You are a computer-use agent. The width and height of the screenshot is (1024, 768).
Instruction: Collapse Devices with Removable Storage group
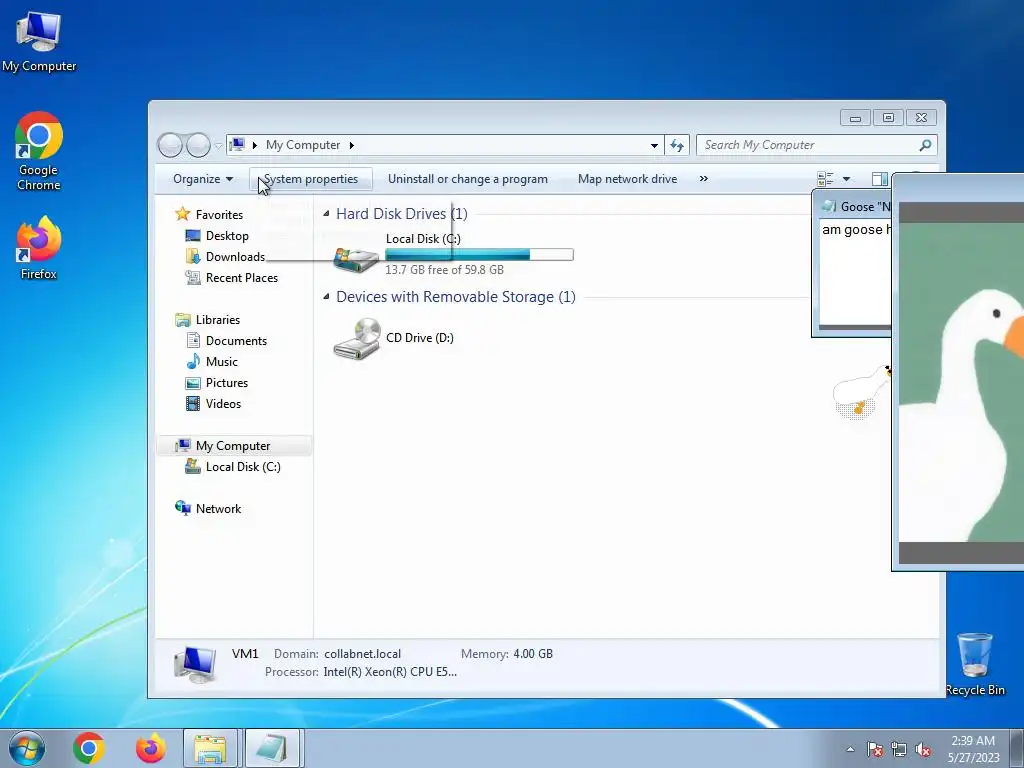tap(326, 296)
